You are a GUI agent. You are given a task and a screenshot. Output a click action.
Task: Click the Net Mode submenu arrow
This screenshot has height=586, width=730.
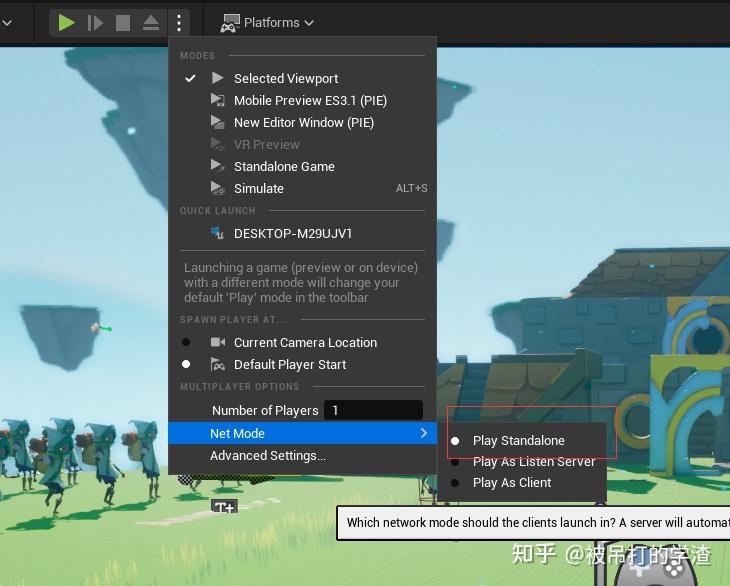click(424, 433)
